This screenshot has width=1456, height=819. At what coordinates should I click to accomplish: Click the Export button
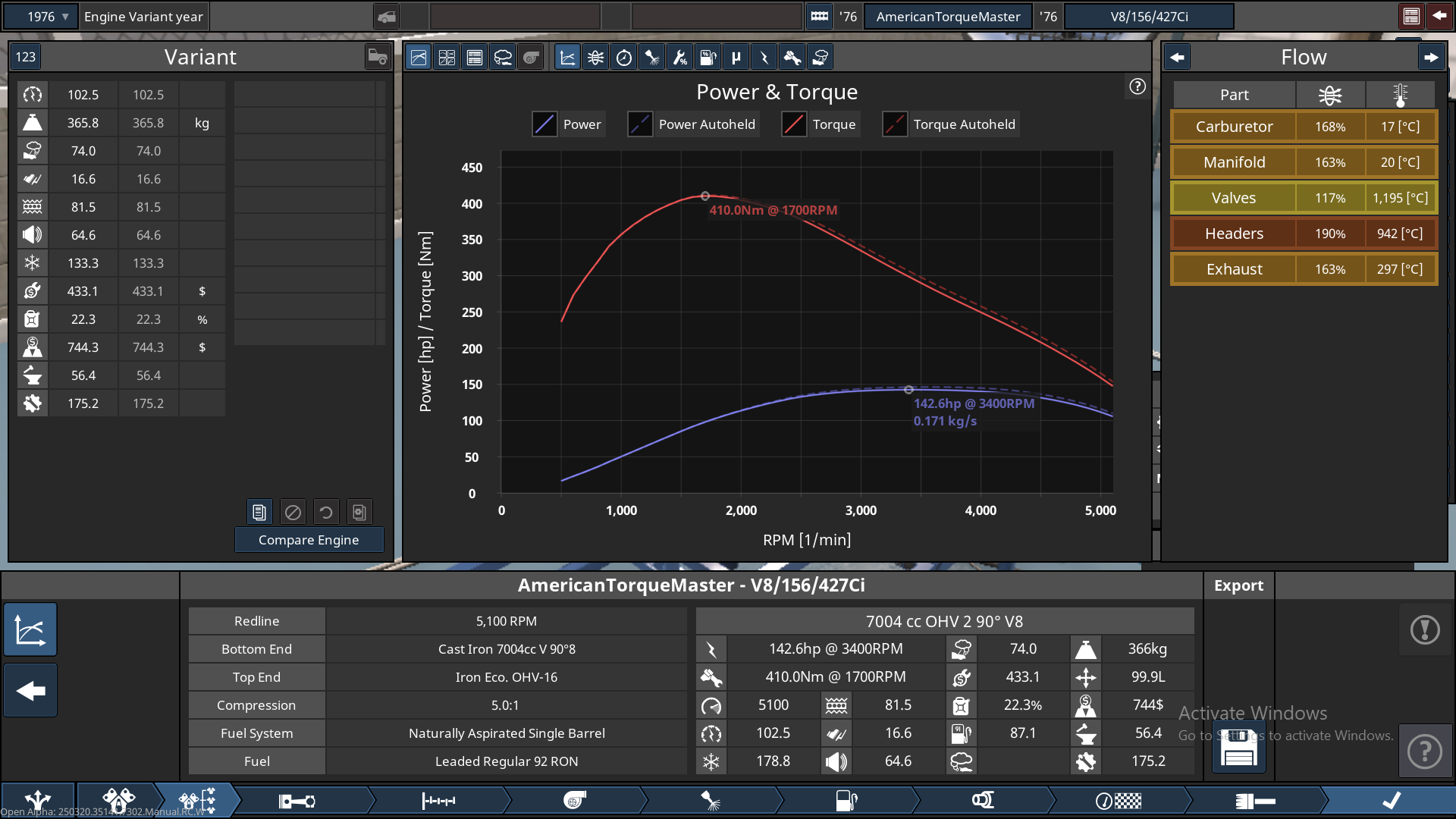tap(1238, 585)
